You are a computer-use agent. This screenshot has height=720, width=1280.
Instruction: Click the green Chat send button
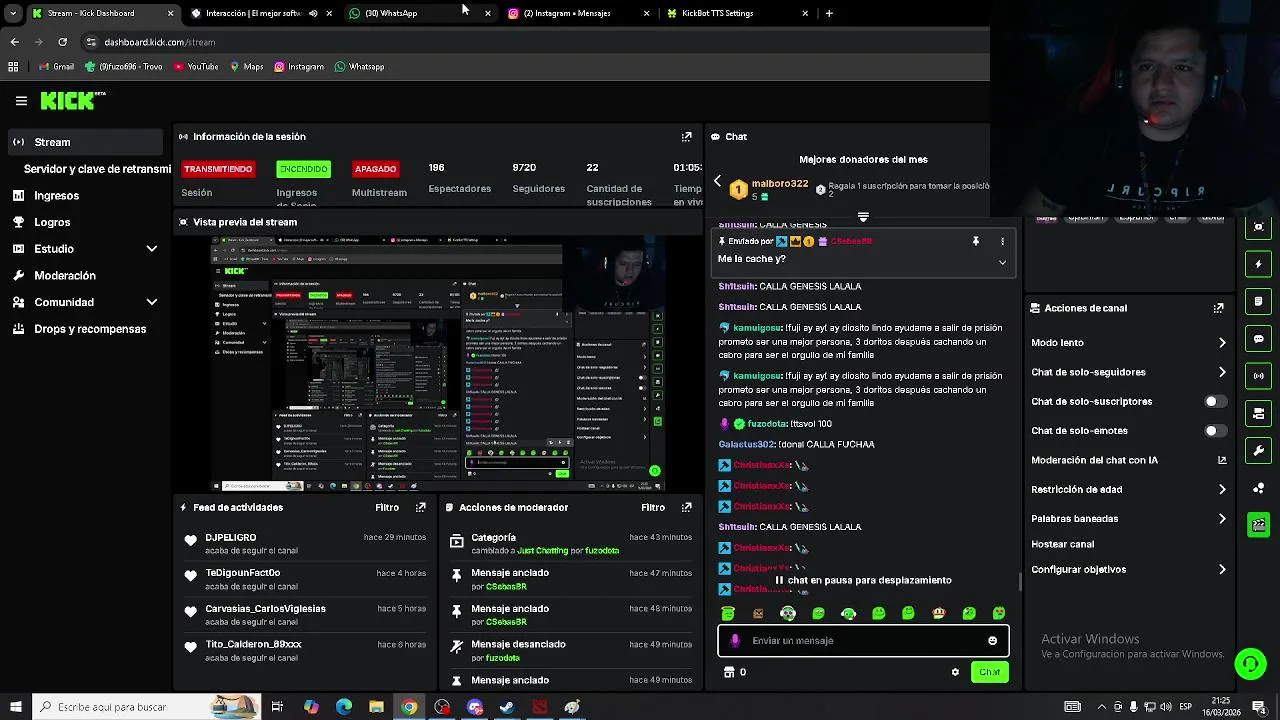(989, 672)
